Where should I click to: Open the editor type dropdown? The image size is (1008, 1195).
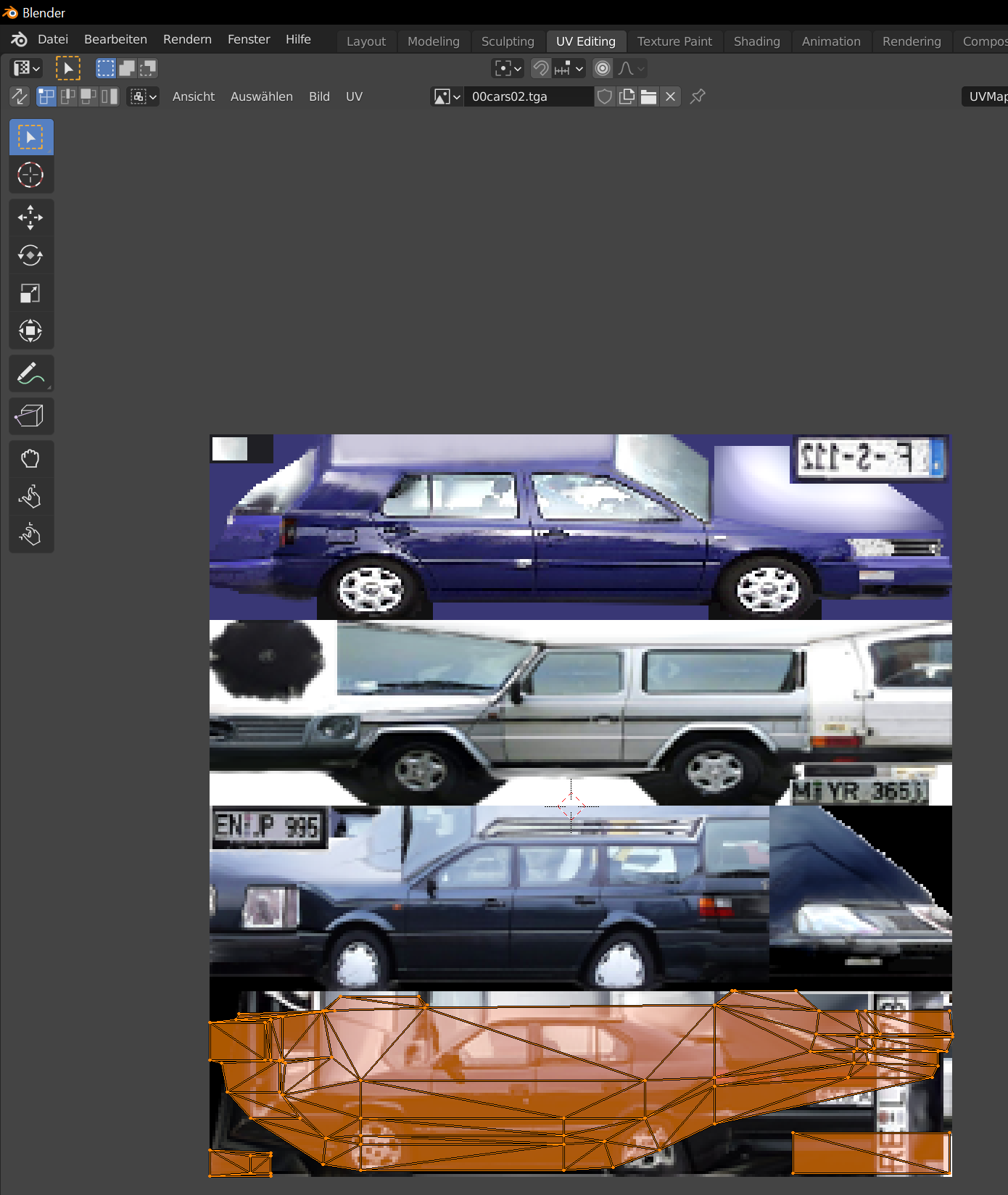[x=27, y=68]
